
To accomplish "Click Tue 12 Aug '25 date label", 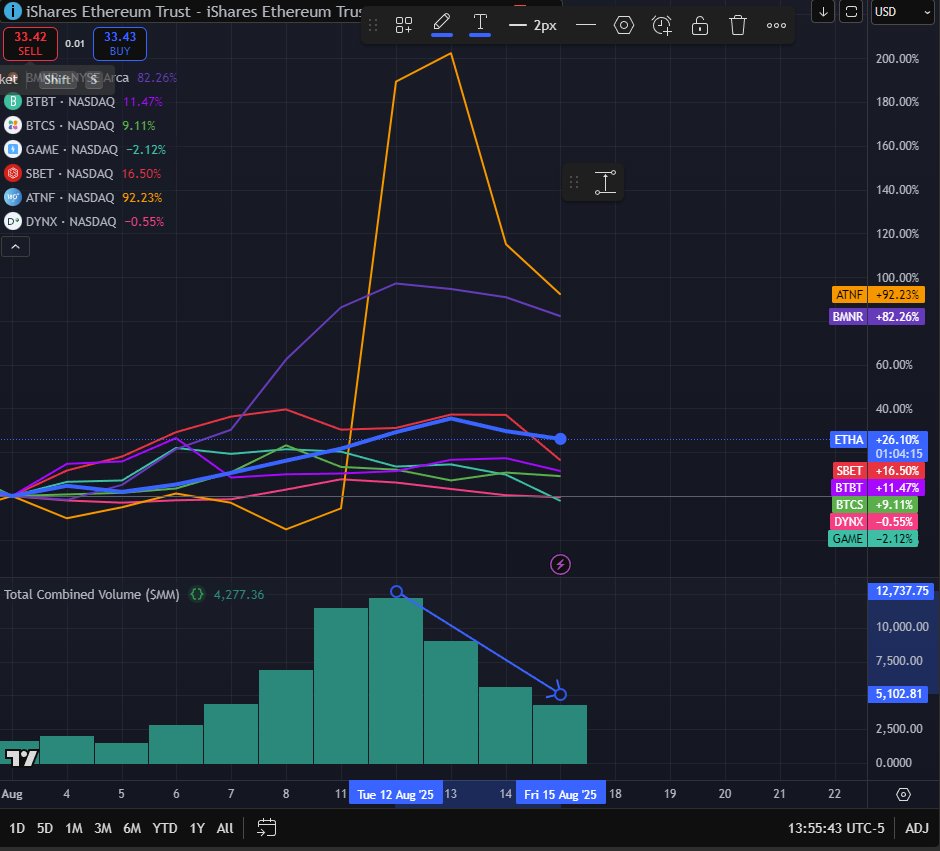I will point(396,794).
